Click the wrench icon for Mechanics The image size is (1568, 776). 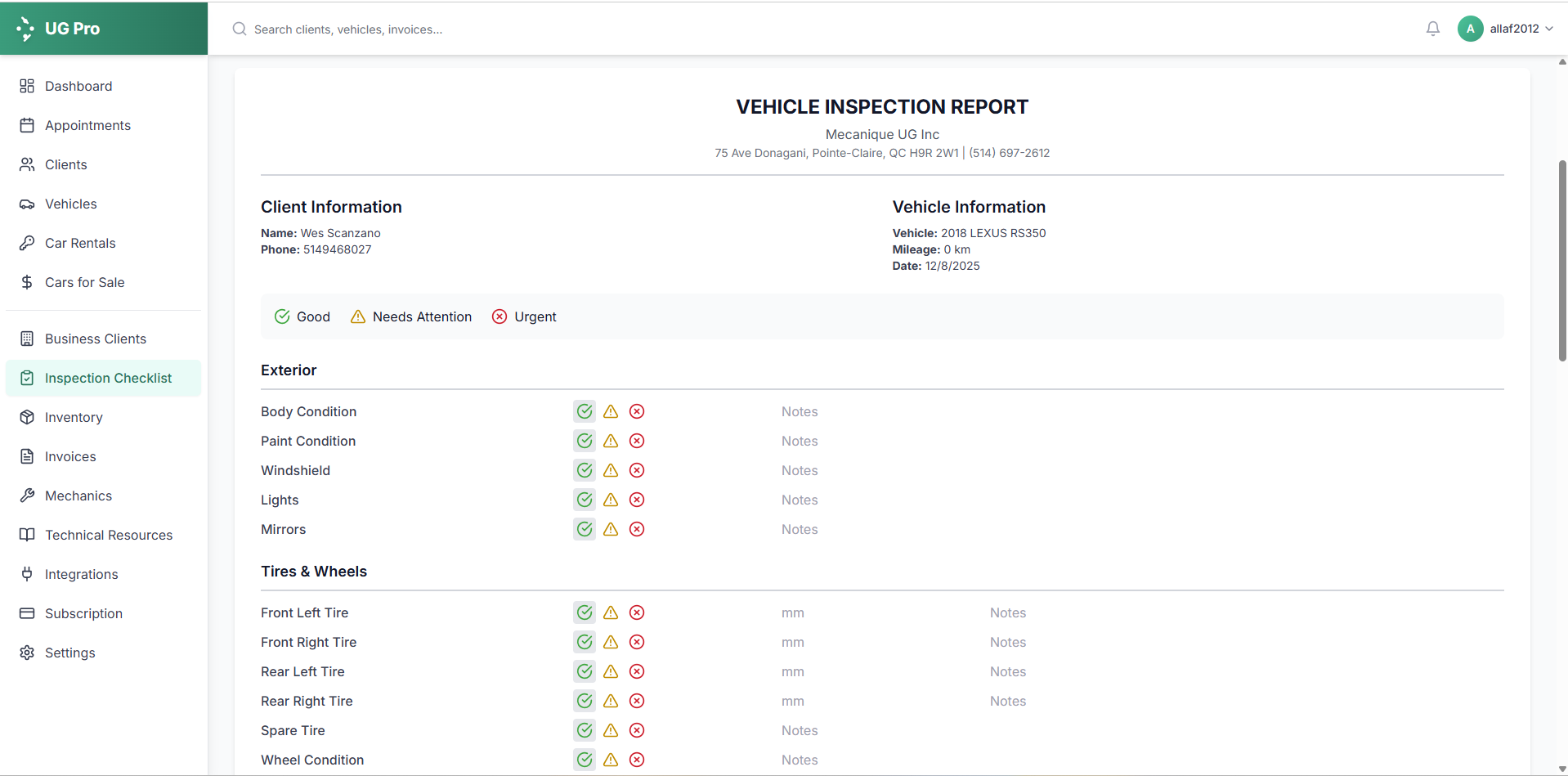[x=27, y=496]
